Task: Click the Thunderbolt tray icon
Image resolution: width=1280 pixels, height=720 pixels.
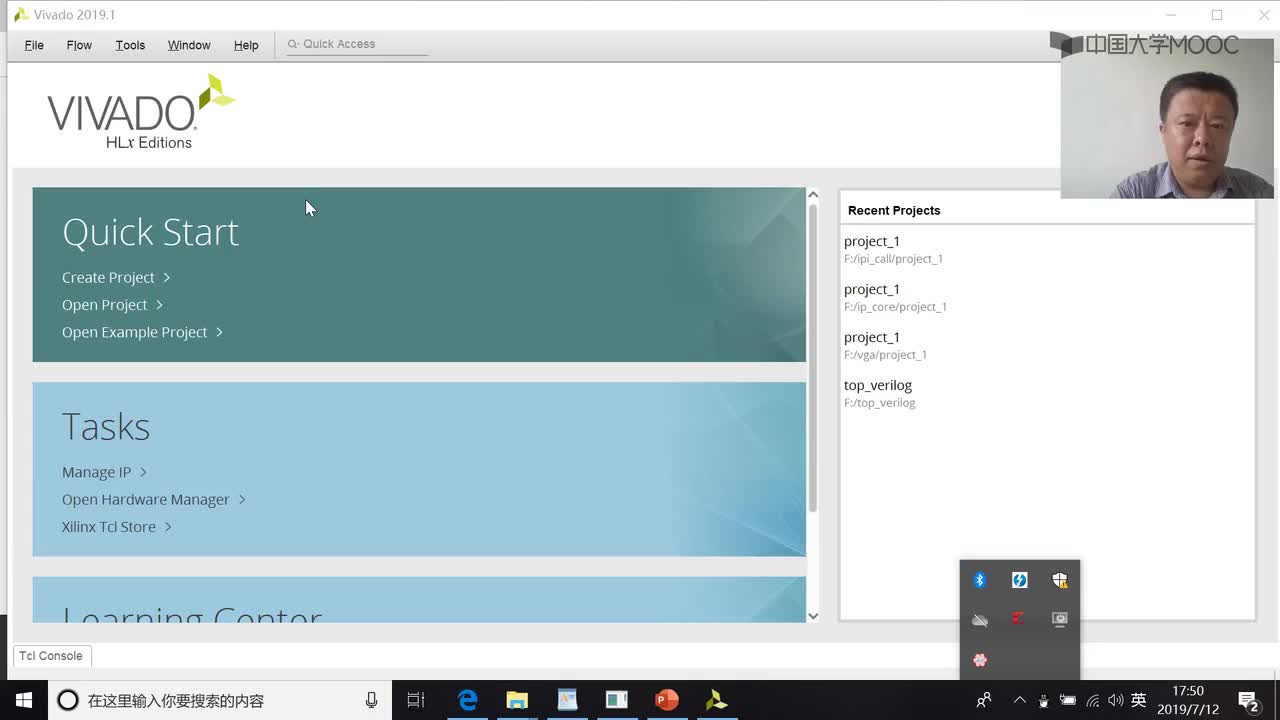Action: (x=1020, y=580)
